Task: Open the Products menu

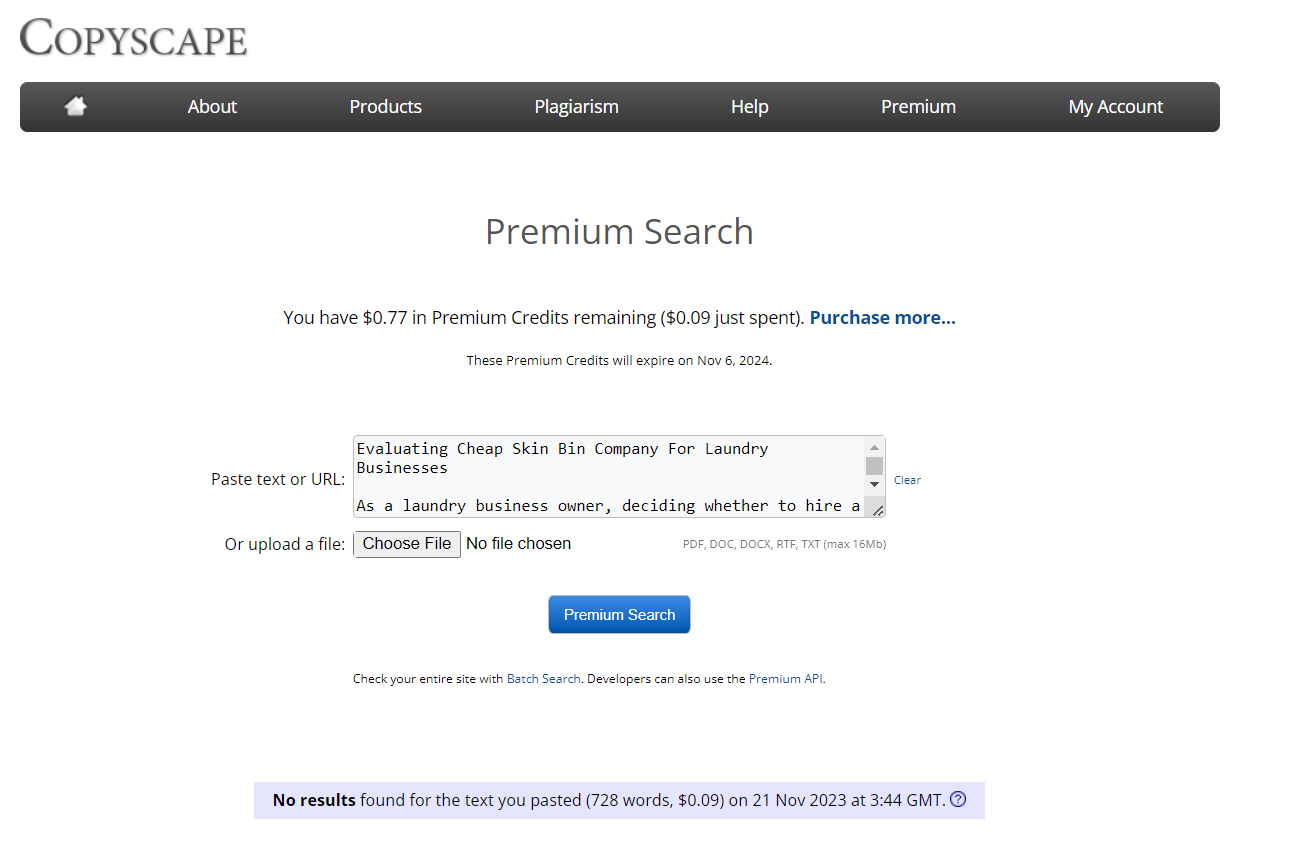Action: pos(386,107)
